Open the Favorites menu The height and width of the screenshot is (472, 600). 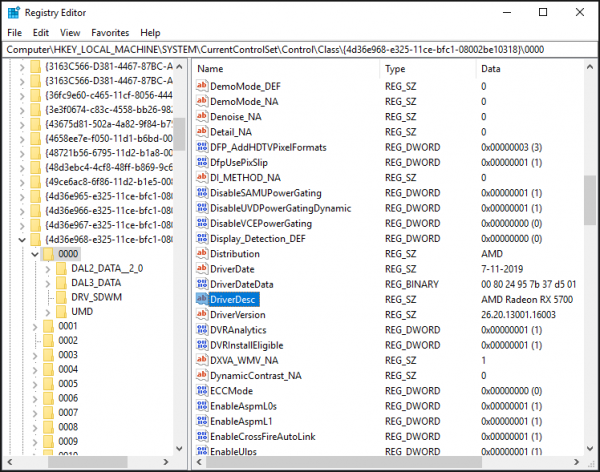(108, 33)
